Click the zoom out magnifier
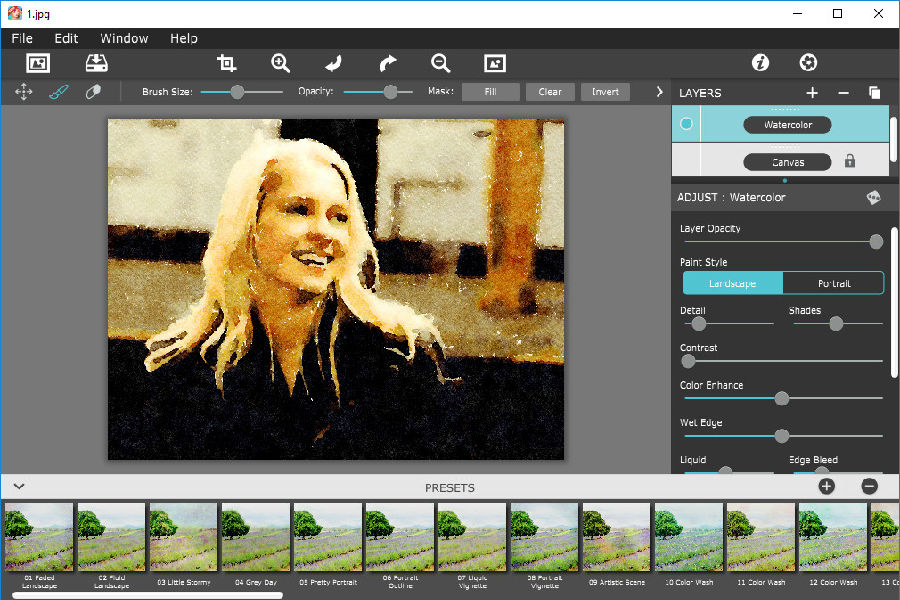900x600 pixels. tap(440, 63)
